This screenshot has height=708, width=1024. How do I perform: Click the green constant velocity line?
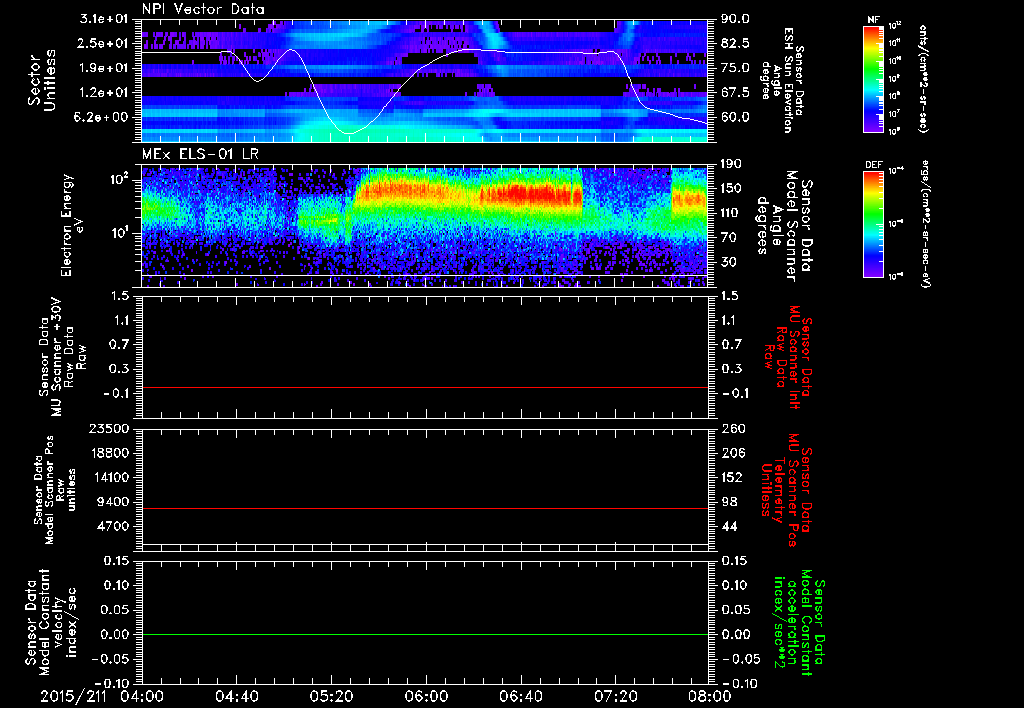coord(425,635)
